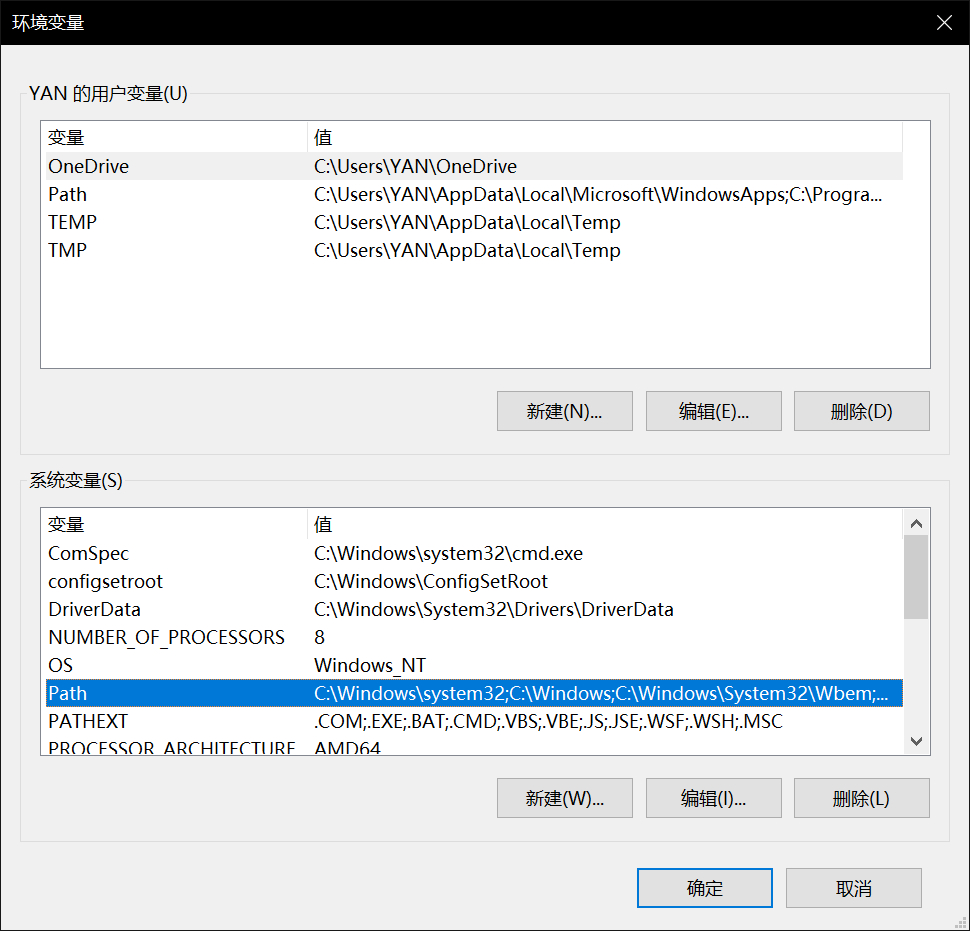This screenshot has width=970, height=931.
Task: Select the ComSpec system variable
Action: point(474,553)
